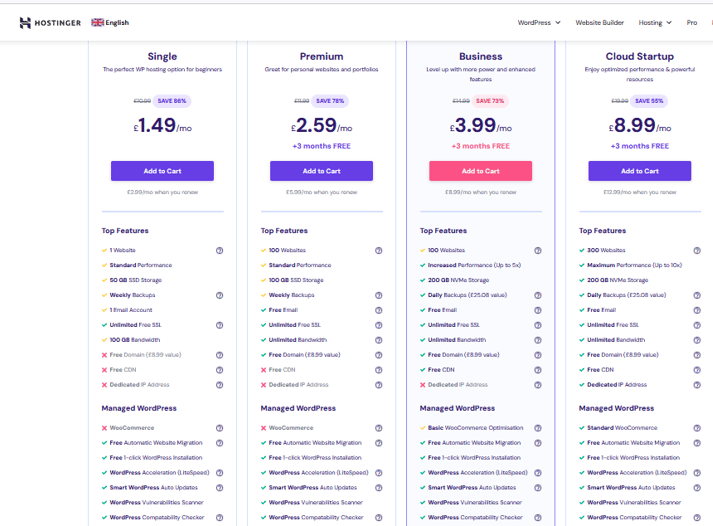The width and height of the screenshot is (713, 526).
Task: Add the Premium plan to cart
Action: tap(321, 171)
